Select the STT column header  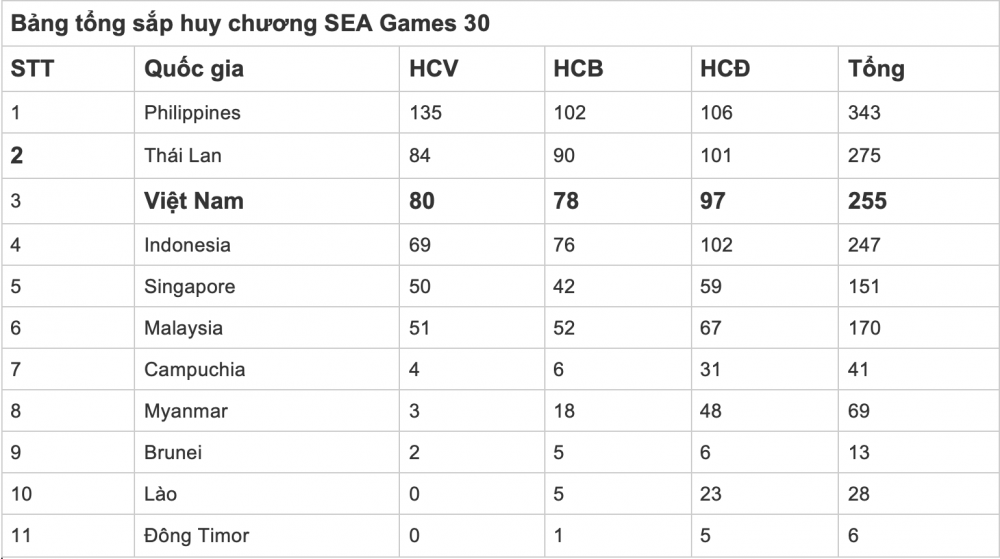(32, 69)
